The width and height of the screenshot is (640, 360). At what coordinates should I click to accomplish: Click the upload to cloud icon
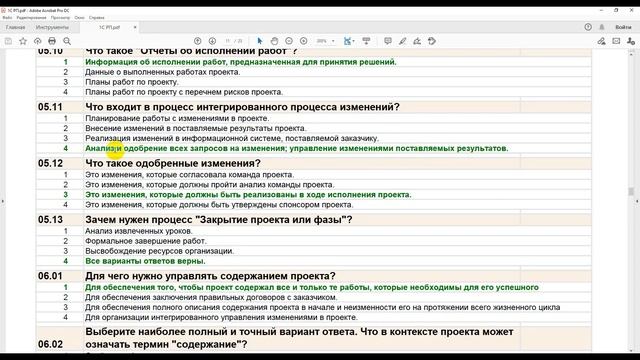point(38,41)
